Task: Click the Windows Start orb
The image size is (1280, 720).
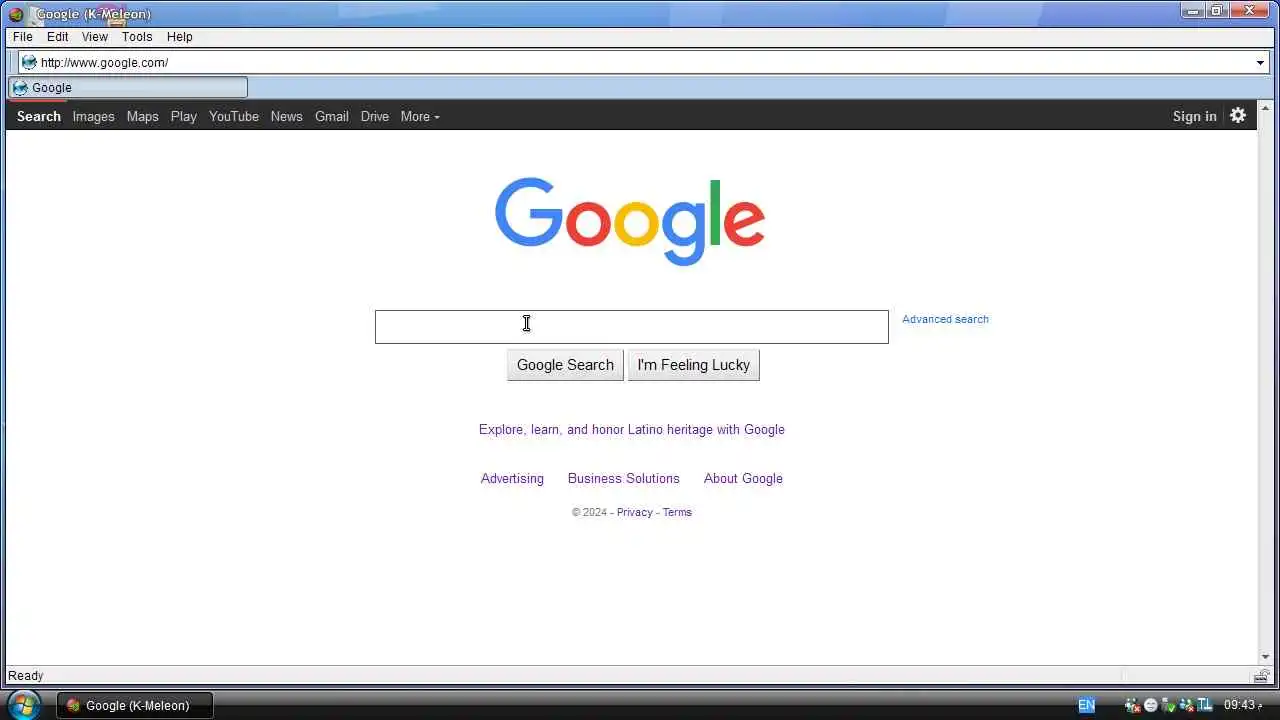Action: (24, 704)
